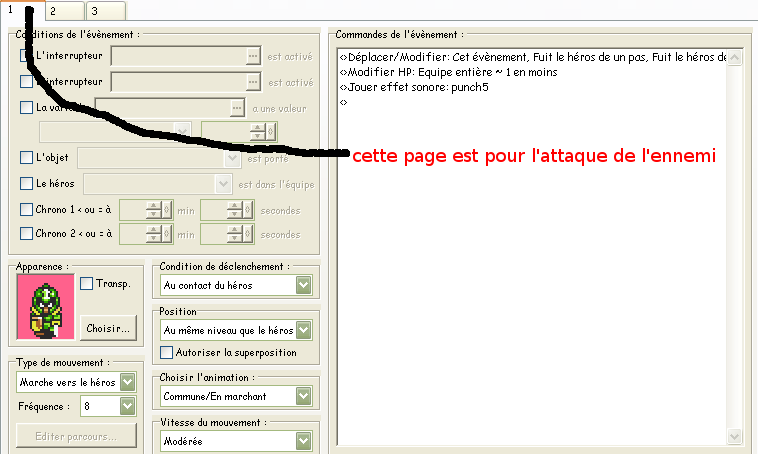Click the command list scroll down arrow
Viewport: 758px width, 454px height.
[734, 436]
